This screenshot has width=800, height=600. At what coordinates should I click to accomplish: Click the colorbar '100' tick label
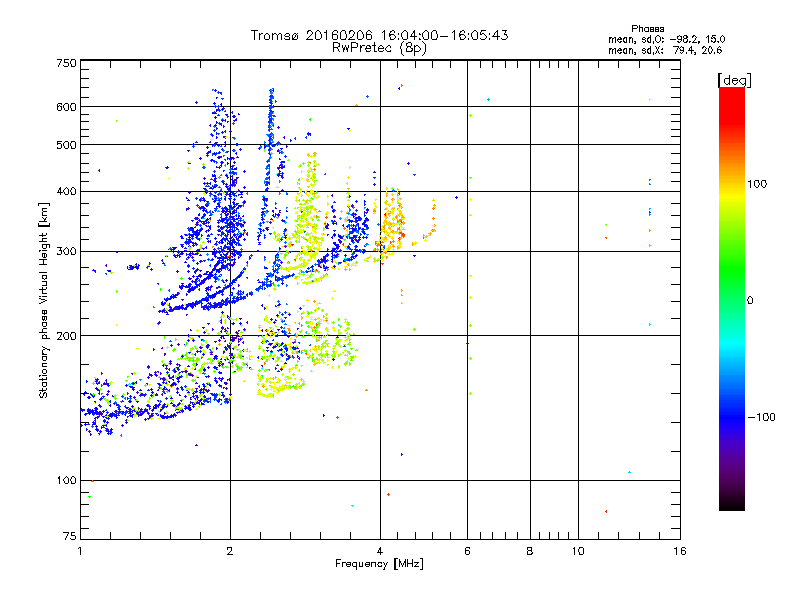[757, 184]
